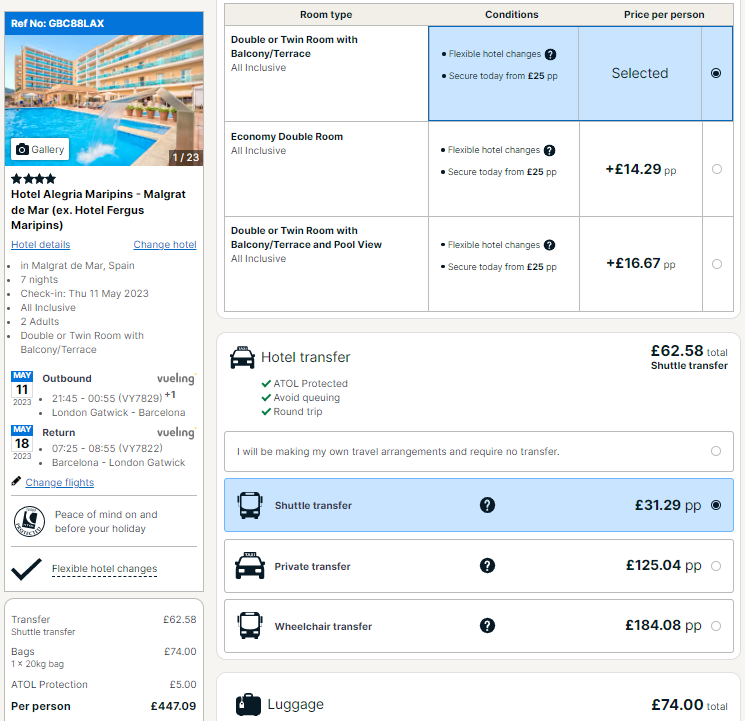Viewport: 745px width, 721px height.
Task: Select Double or Twin Room Balcony/Terrace radio
Action: (716, 73)
